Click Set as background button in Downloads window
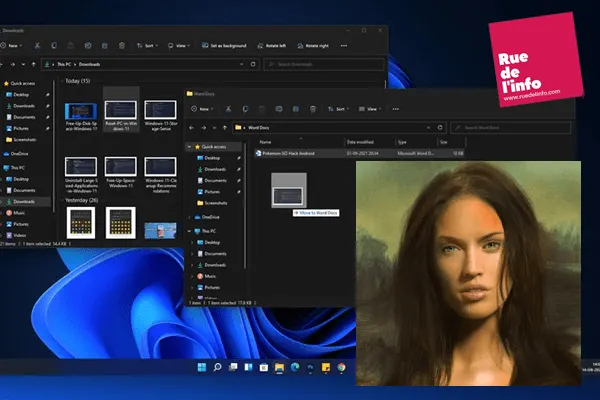Screen dimensions: 600x400 coord(224,46)
